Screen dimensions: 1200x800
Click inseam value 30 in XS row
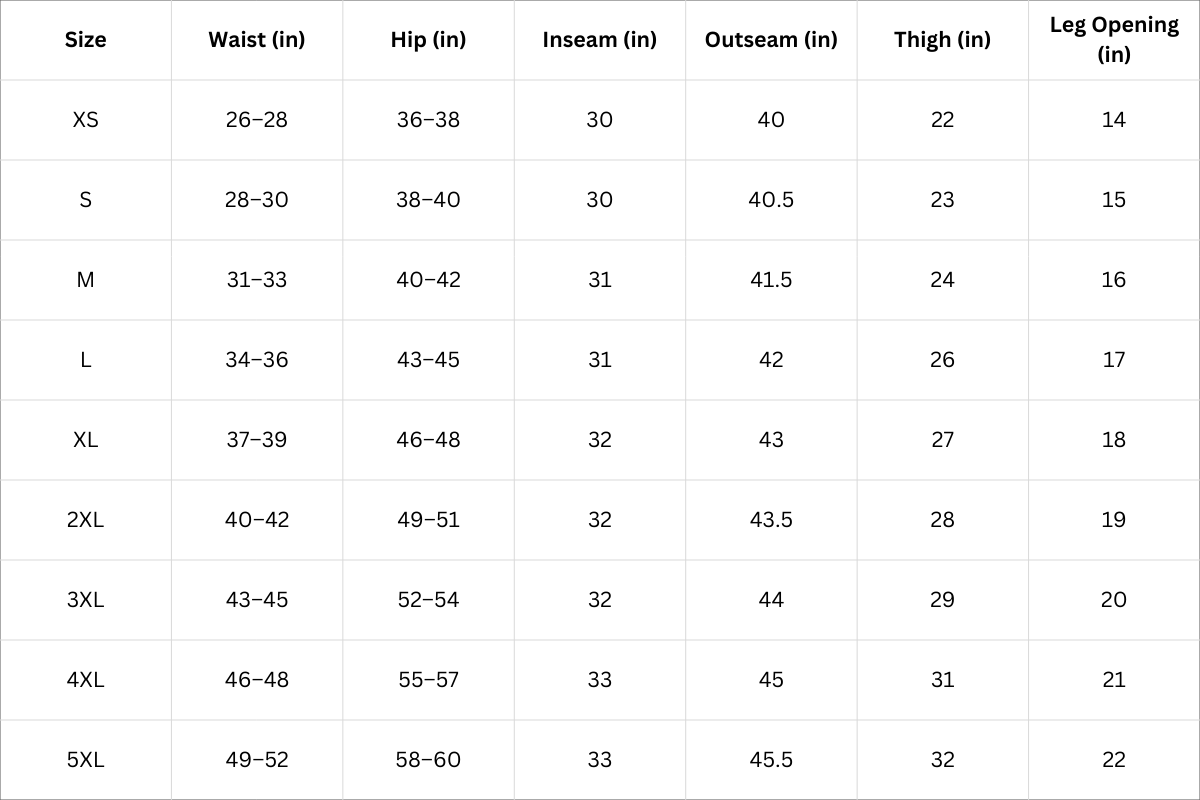[599, 120]
